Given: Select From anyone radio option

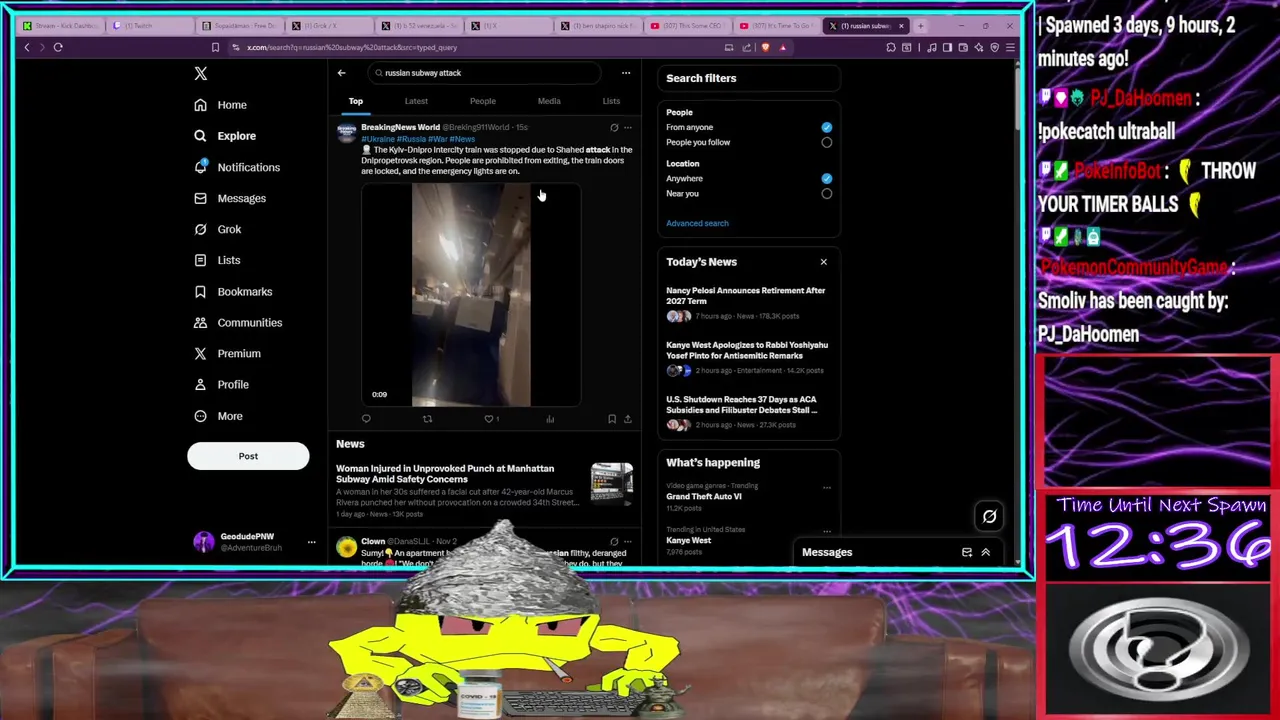Looking at the screenshot, I should pyautogui.click(x=827, y=127).
